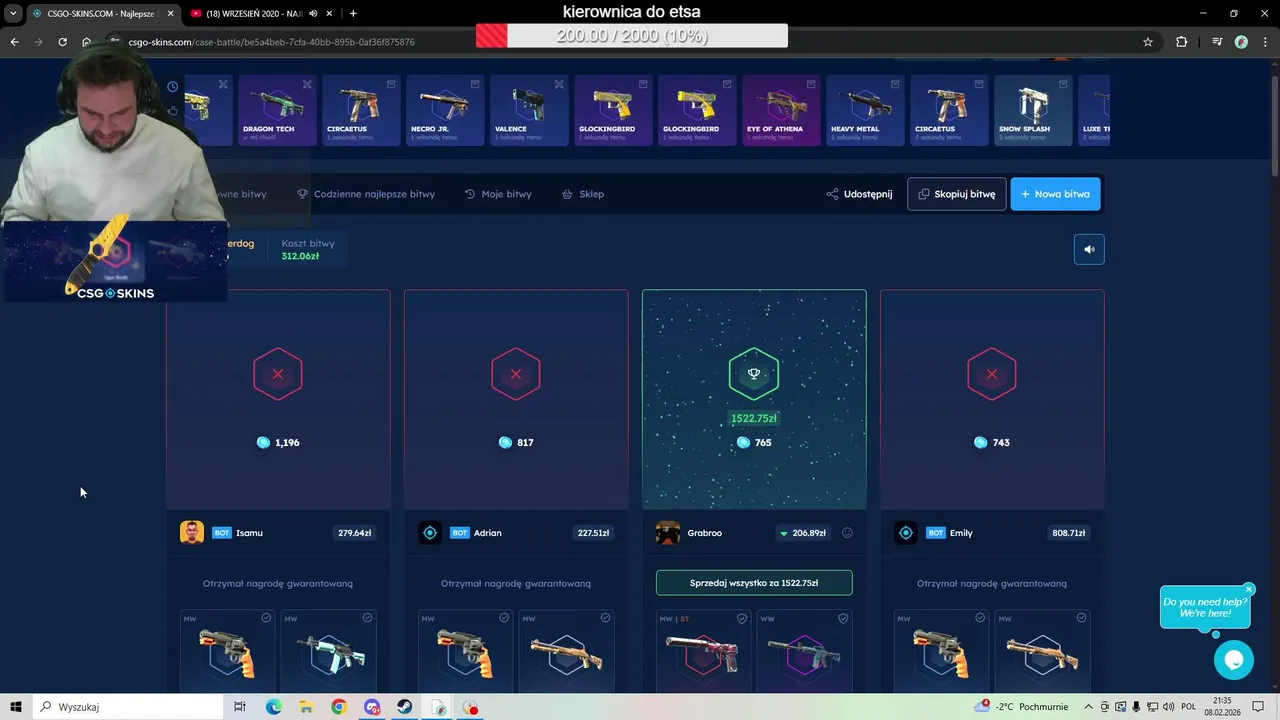
Task: Toggle checkmark on Isamu's revolver item
Action: pos(266,618)
